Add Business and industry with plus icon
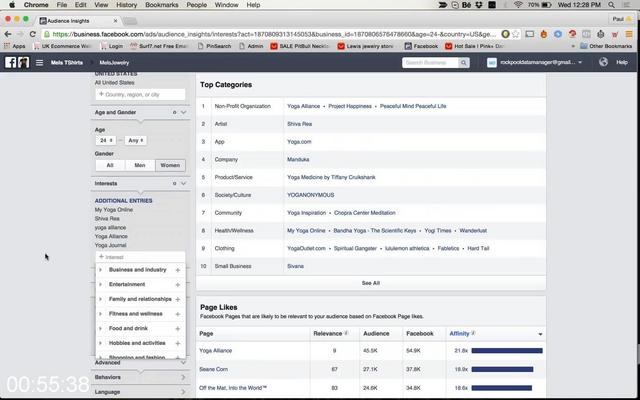 click(x=178, y=270)
